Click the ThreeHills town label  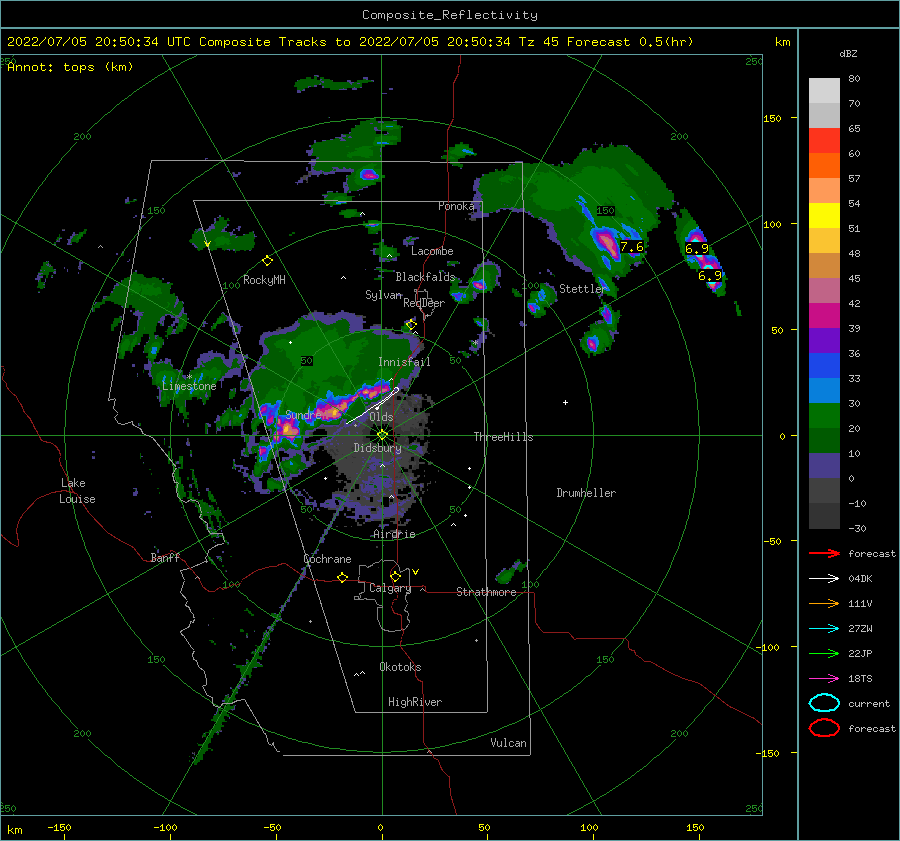point(503,437)
